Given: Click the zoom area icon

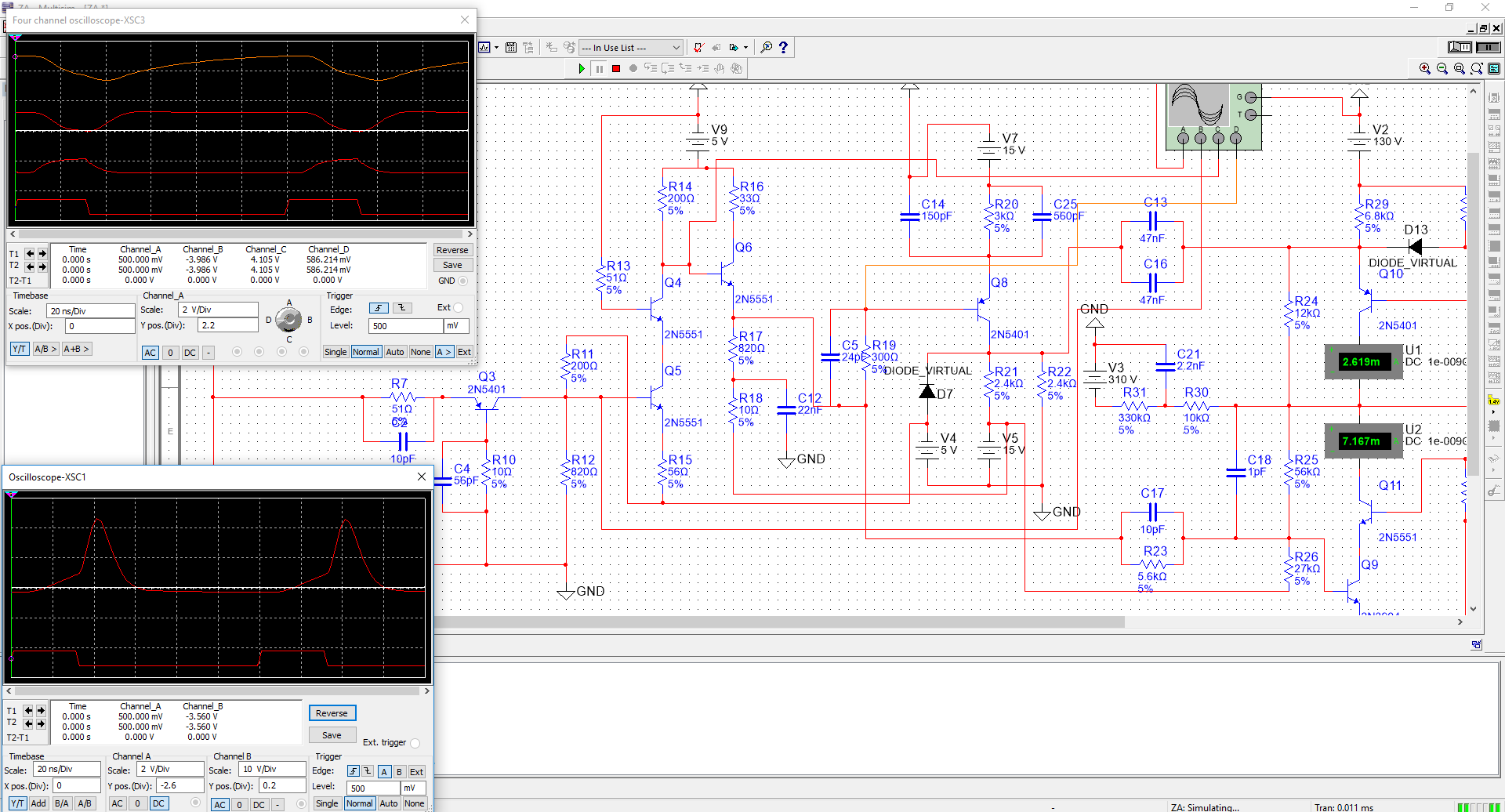Looking at the screenshot, I should click(1460, 69).
